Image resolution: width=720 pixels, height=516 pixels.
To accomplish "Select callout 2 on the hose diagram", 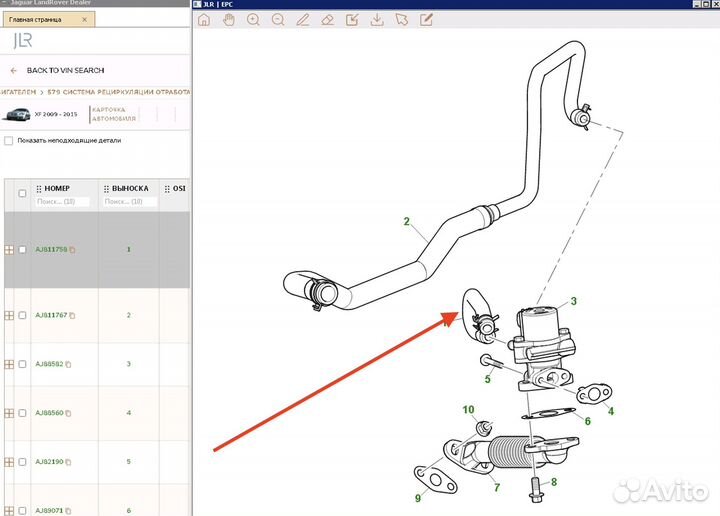I will pos(406,221).
